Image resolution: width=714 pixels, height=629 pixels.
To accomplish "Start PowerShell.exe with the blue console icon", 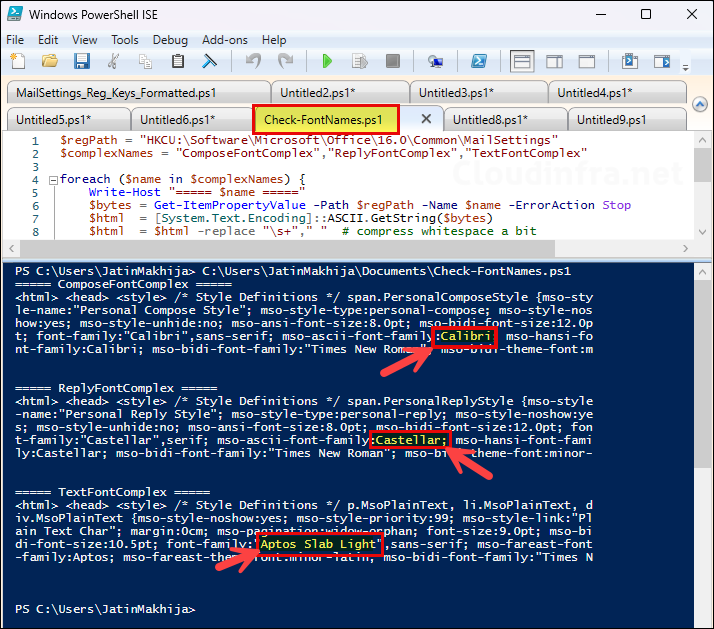I will coord(479,61).
